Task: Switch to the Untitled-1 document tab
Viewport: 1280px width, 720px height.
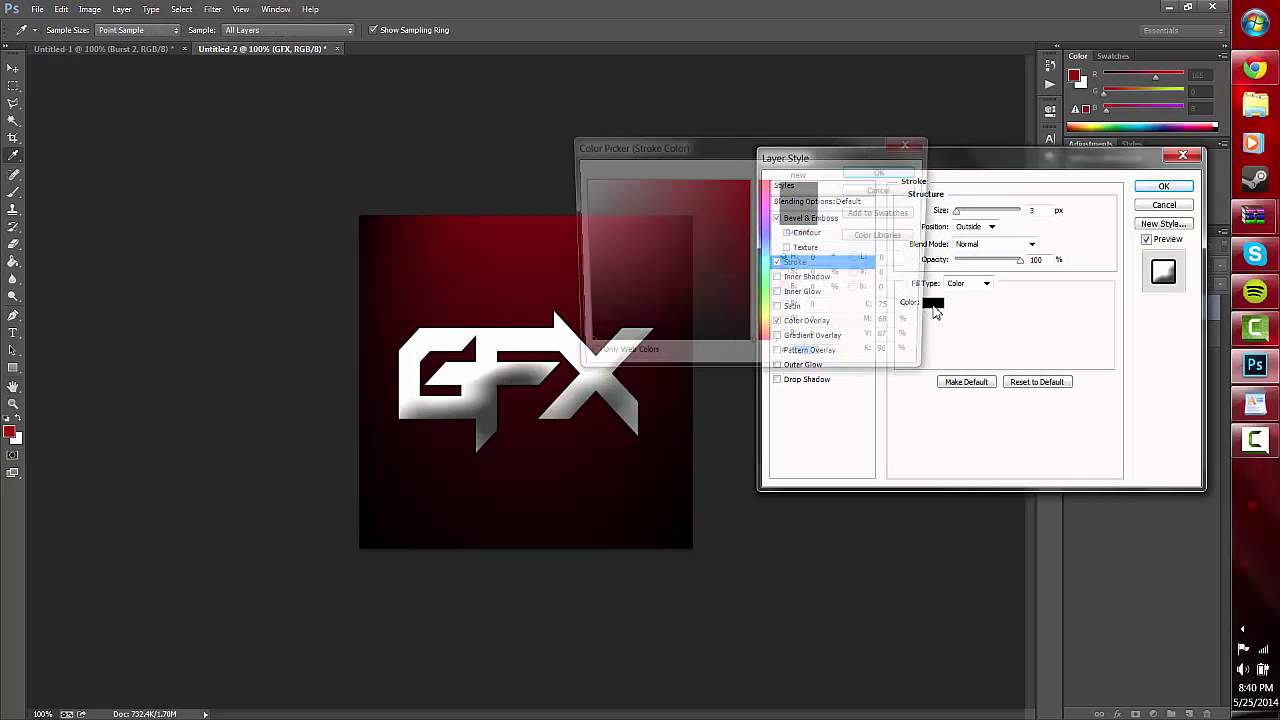Action: (x=103, y=49)
